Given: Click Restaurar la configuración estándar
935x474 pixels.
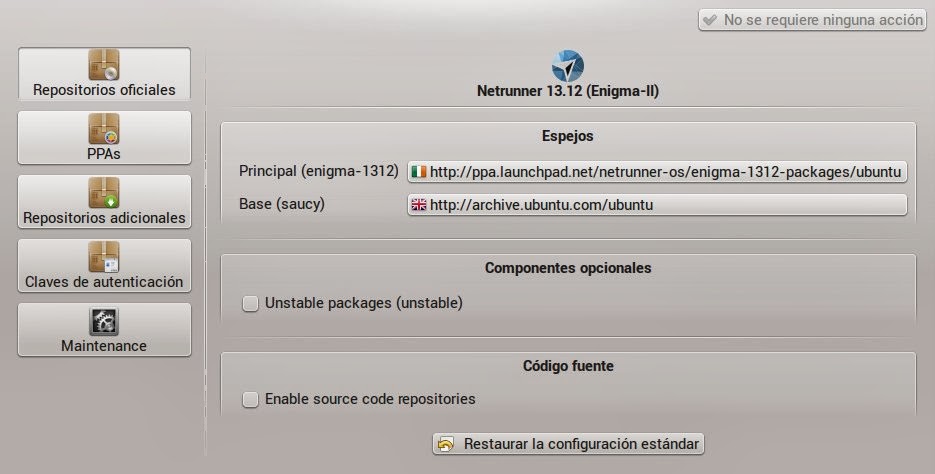Looking at the screenshot, I should coord(568,444).
